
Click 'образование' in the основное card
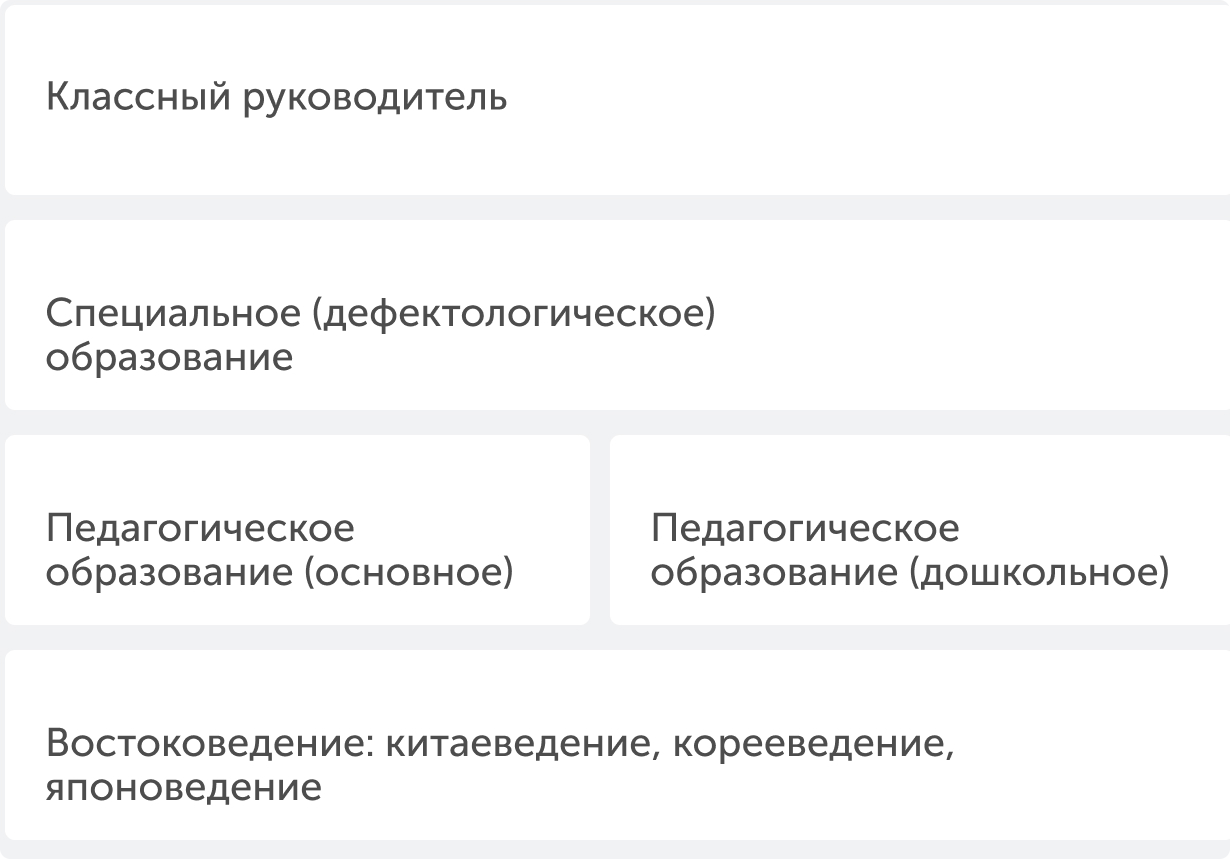point(170,574)
